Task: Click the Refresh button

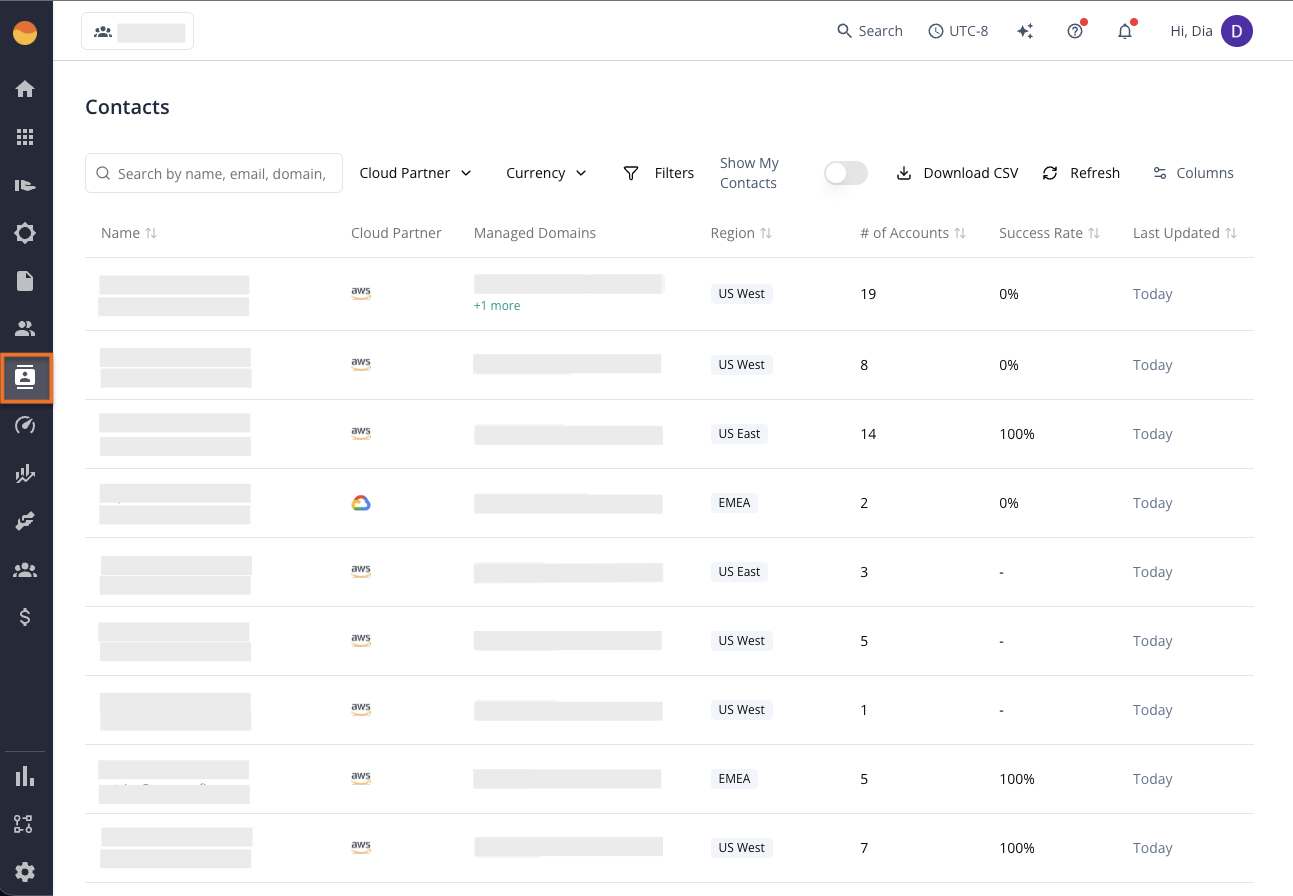Action: coord(1081,173)
